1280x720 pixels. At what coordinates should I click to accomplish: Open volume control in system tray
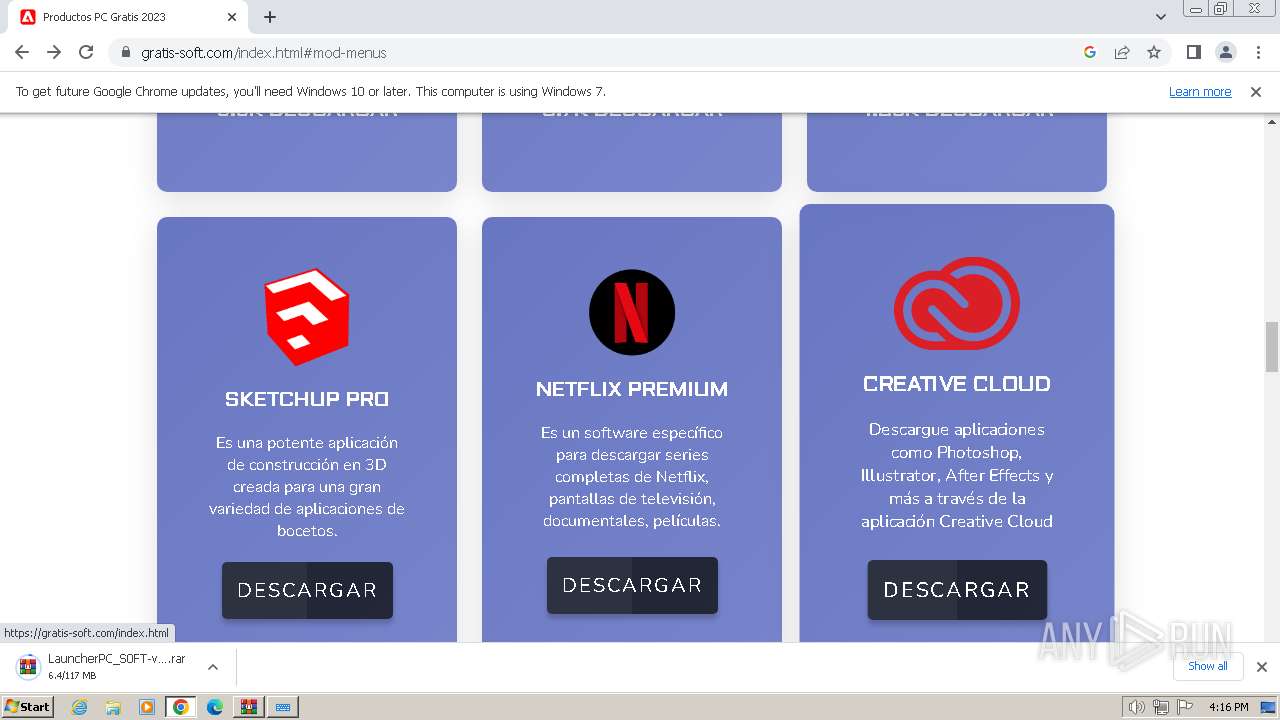[1137, 707]
